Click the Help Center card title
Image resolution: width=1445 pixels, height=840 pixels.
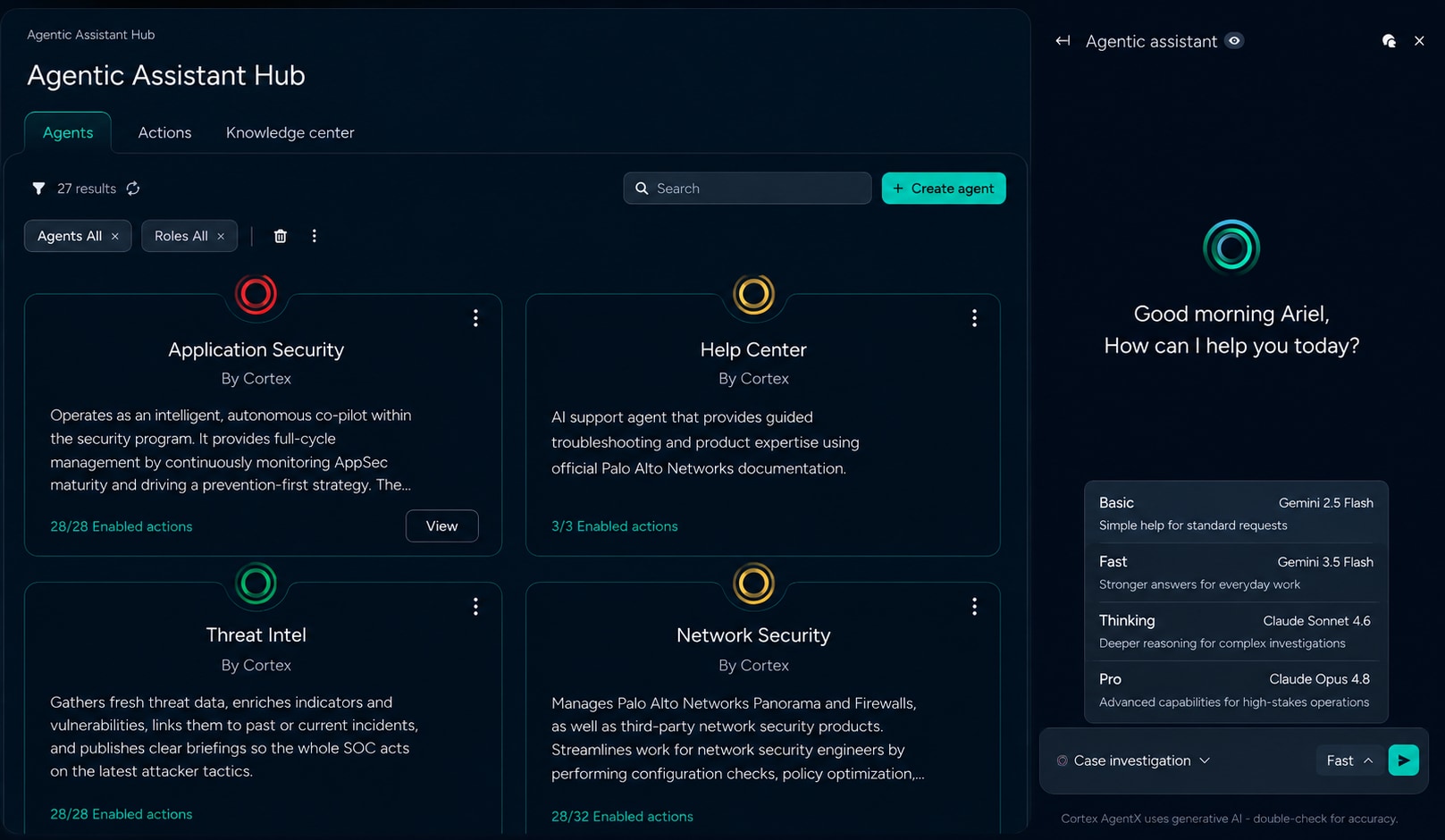pos(753,349)
